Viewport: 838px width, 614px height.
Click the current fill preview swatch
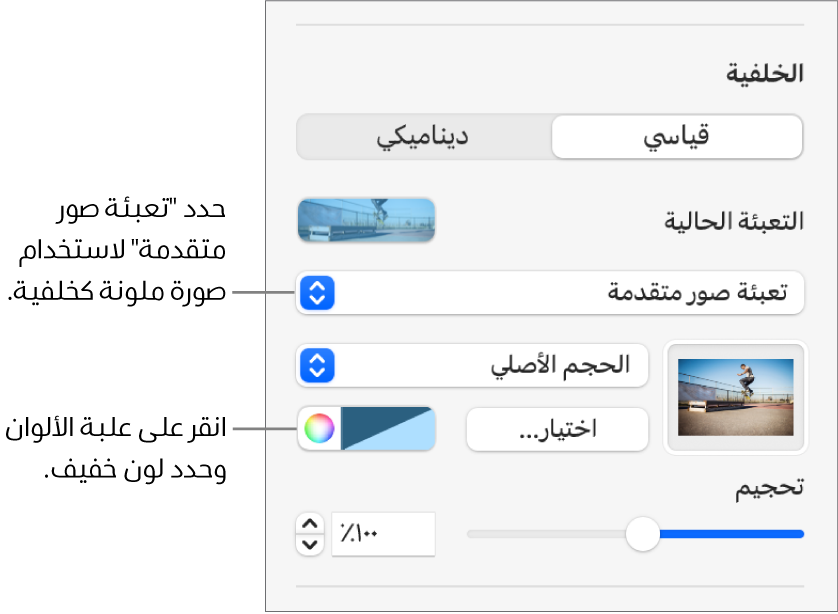366,220
